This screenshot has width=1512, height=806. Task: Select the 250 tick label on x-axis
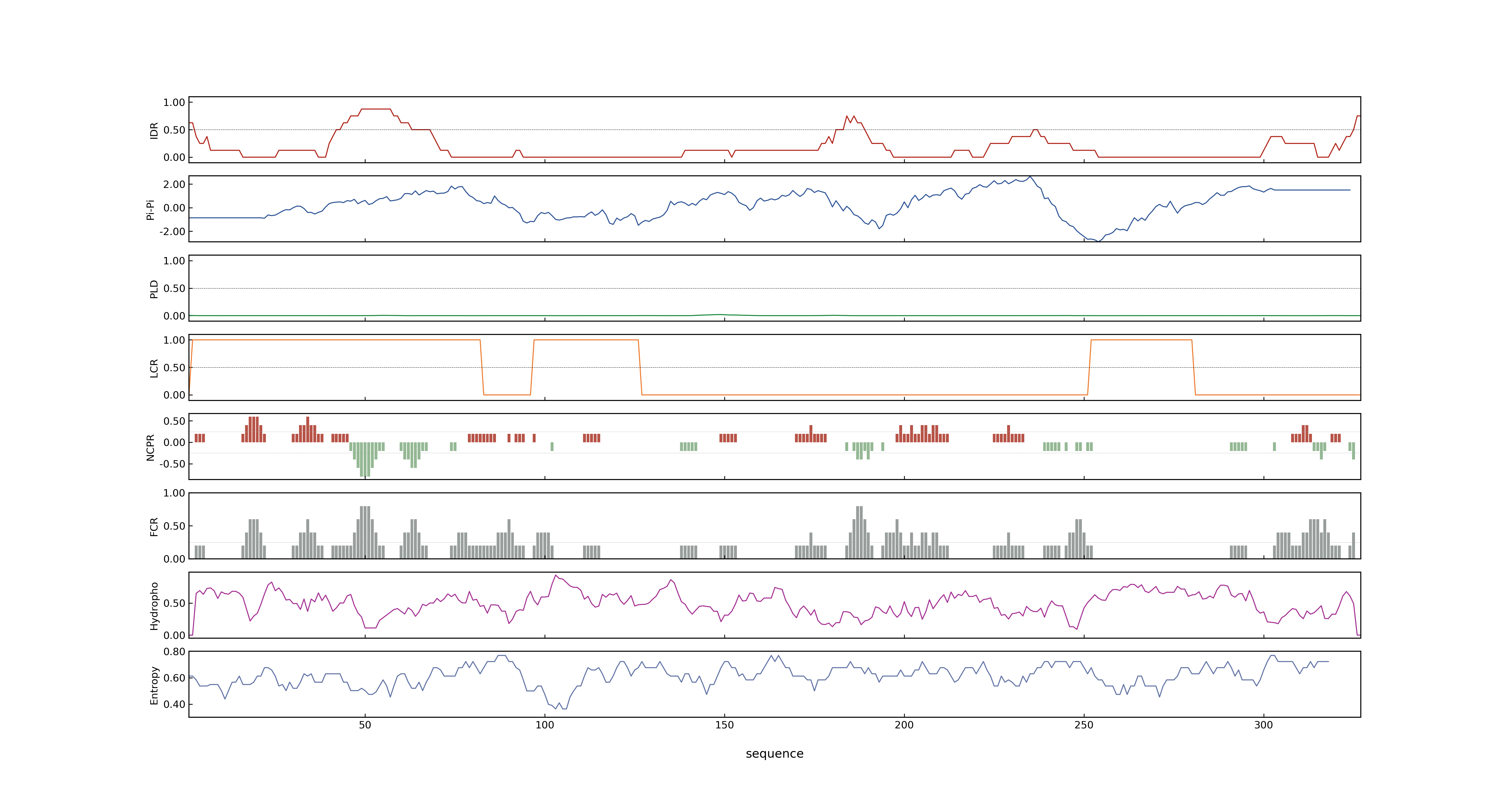click(x=1084, y=725)
